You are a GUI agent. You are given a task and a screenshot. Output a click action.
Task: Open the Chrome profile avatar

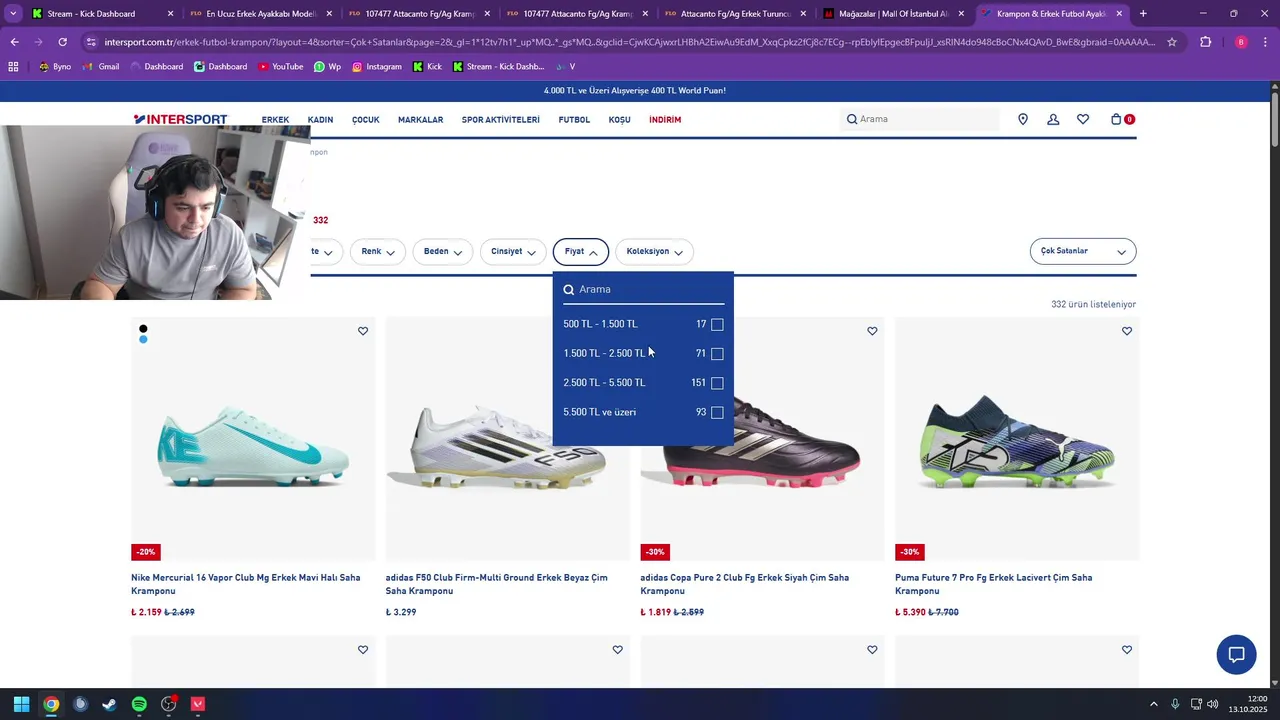[1241, 42]
